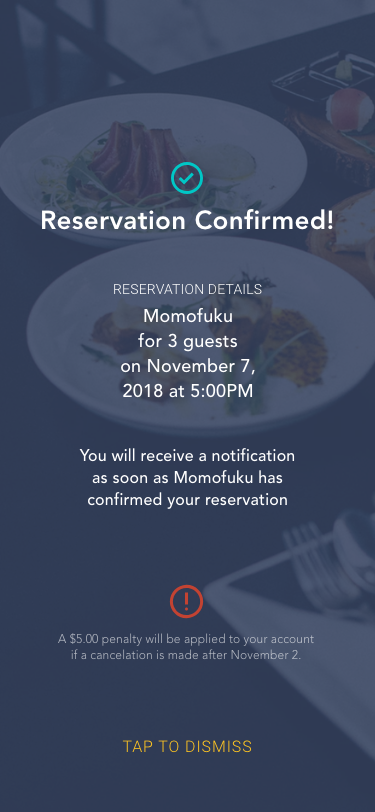Click the Momofuku restaurant name

(x=188, y=316)
